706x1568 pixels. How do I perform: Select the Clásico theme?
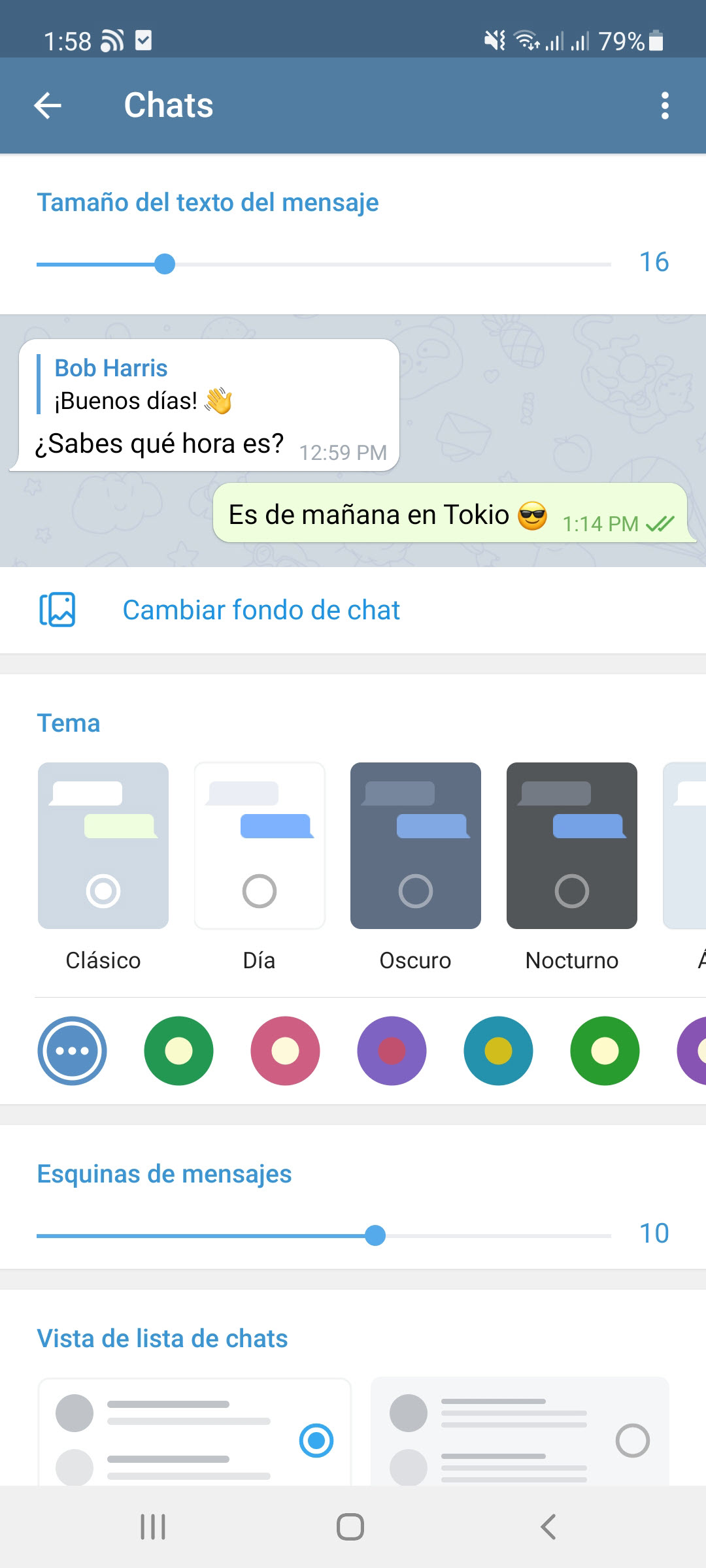point(103,845)
